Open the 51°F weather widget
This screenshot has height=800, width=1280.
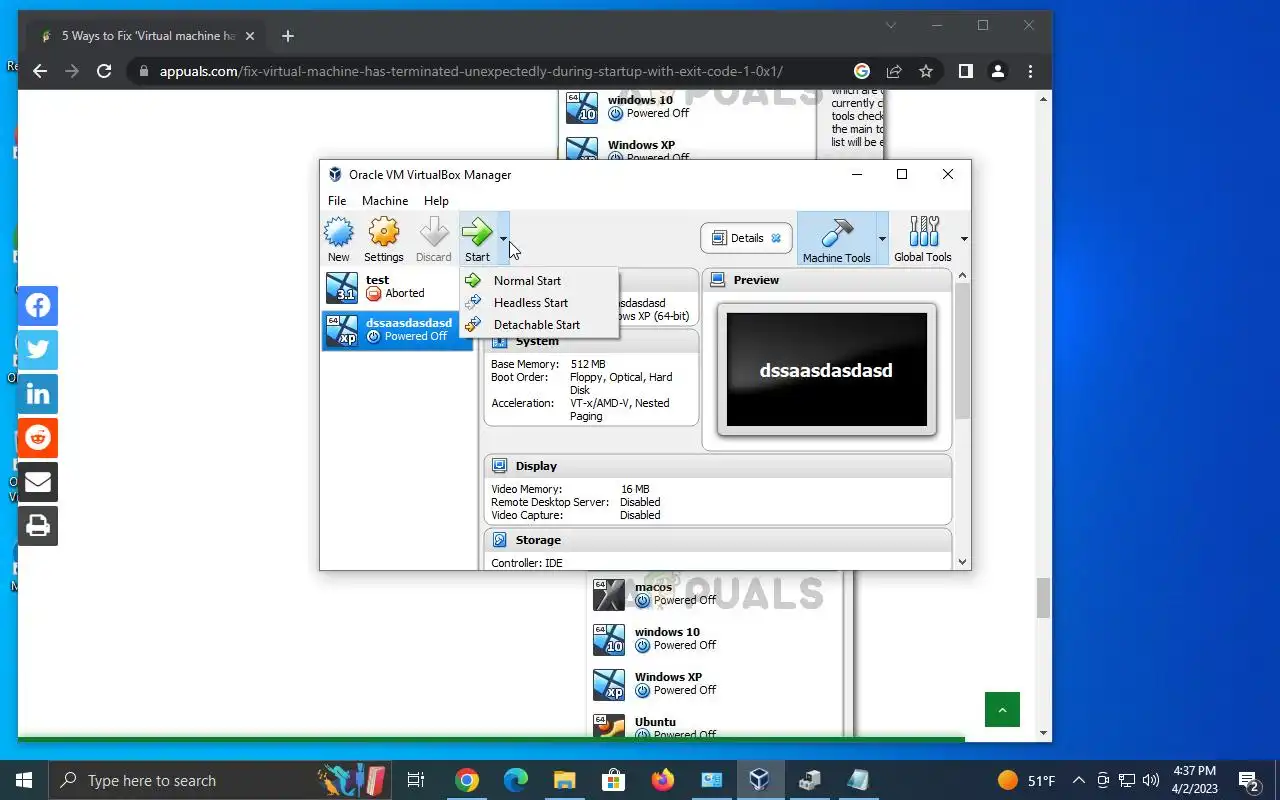[x=1027, y=780]
